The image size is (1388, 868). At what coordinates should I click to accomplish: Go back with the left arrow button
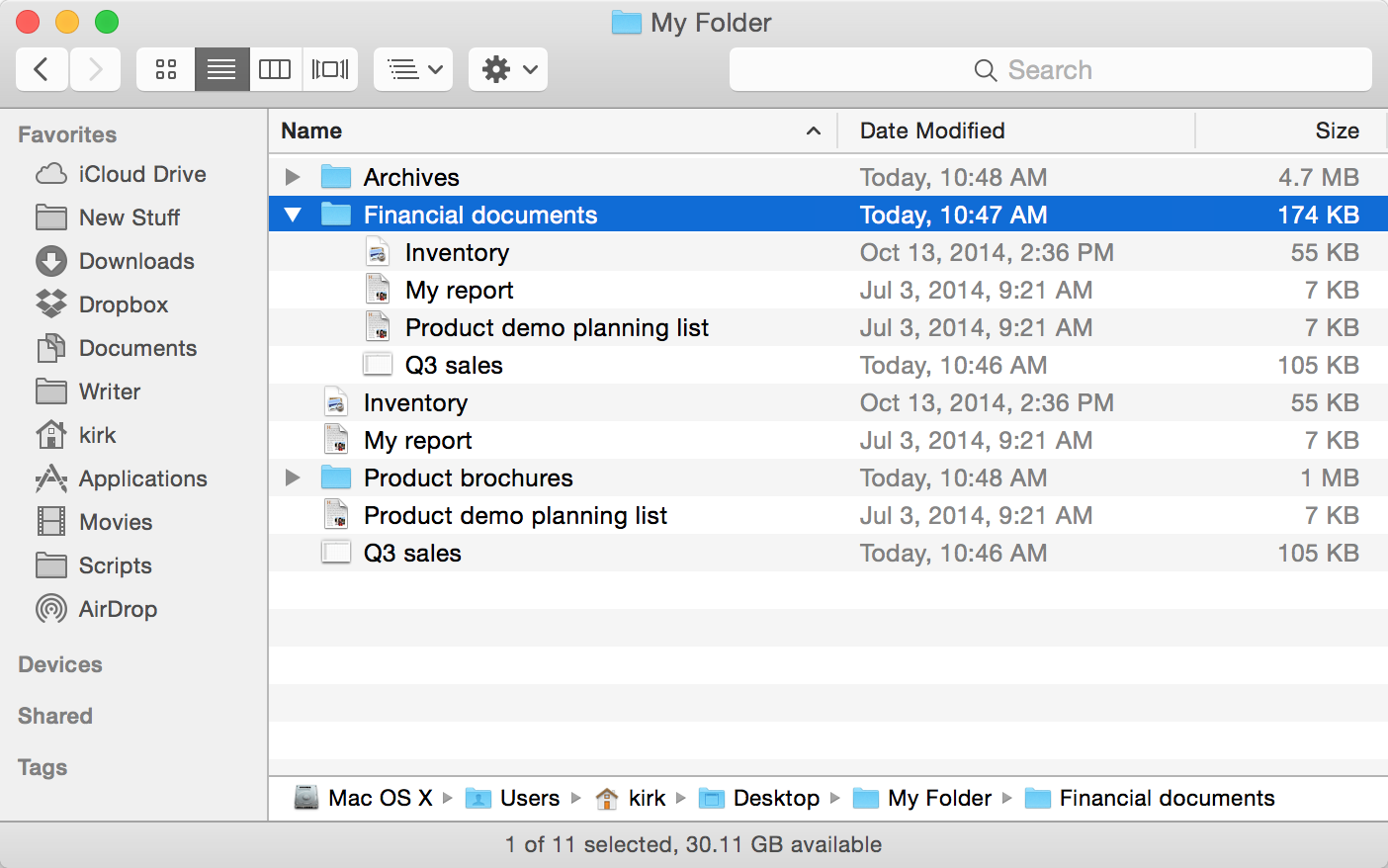pyautogui.click(x=42, y=69)
